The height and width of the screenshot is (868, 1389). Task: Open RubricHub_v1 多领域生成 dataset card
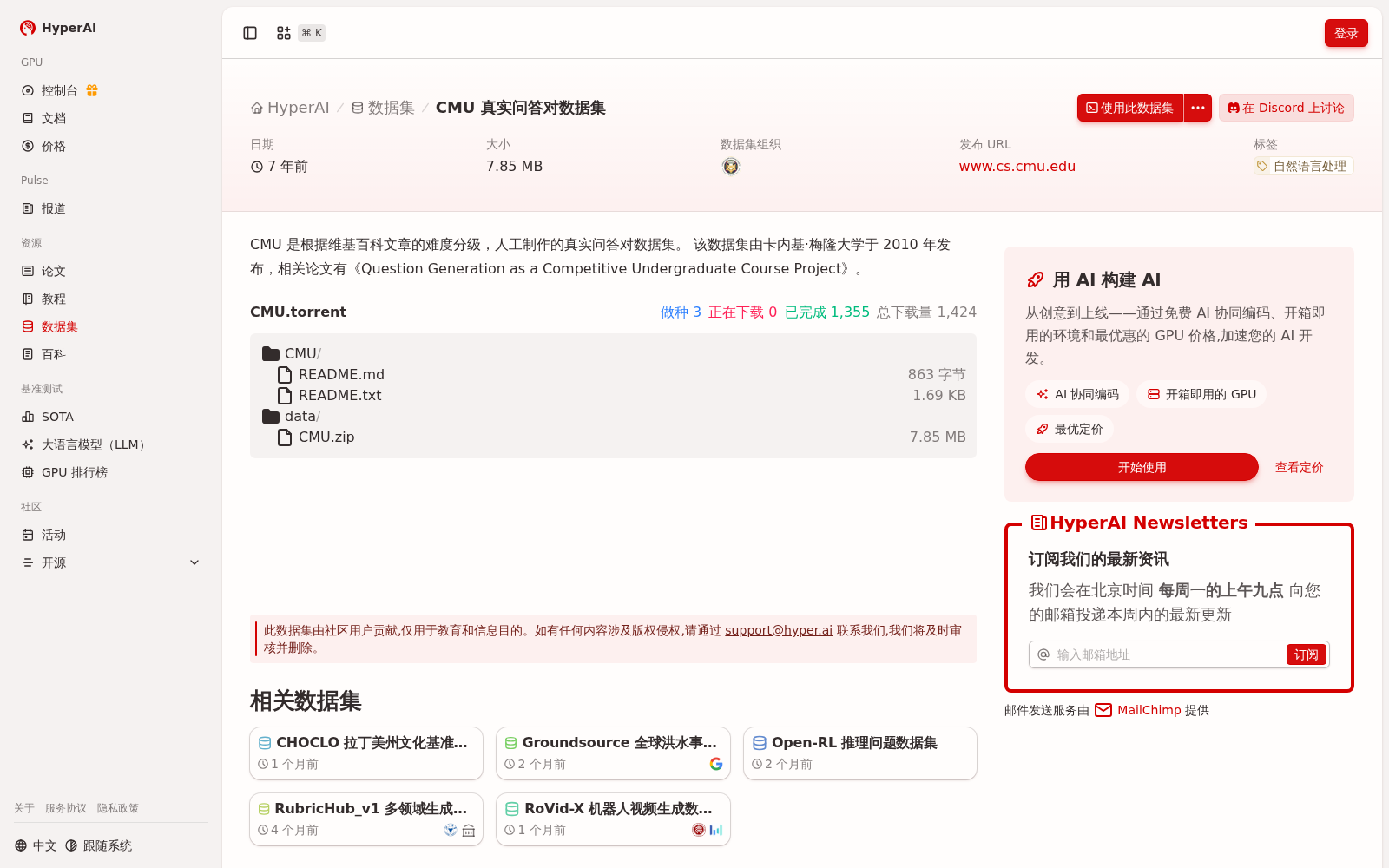tap(366, 819)
